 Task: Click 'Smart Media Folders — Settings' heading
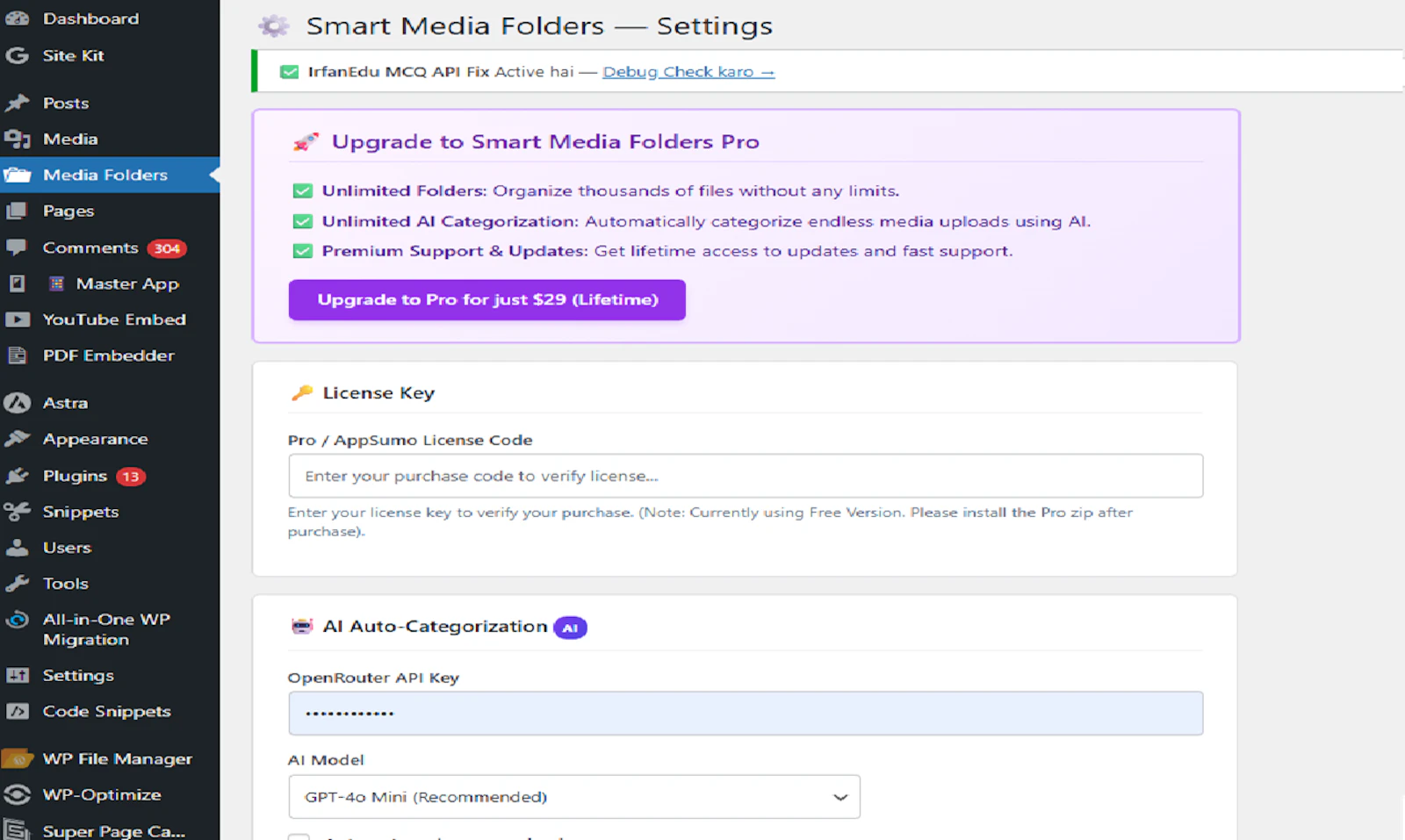pos(539,26)
